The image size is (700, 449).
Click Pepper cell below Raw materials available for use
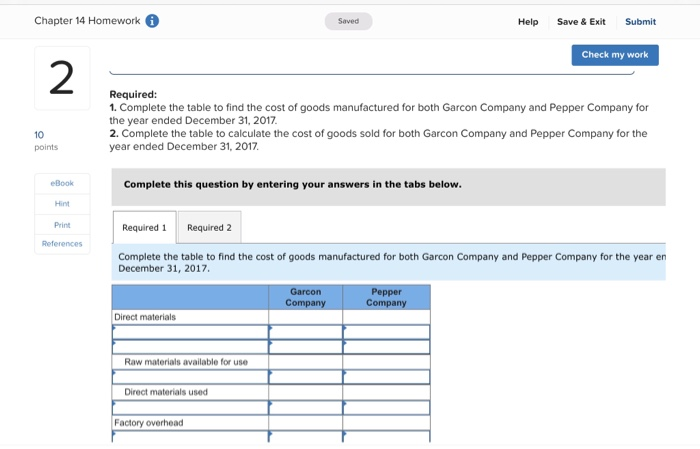[387, 377]
